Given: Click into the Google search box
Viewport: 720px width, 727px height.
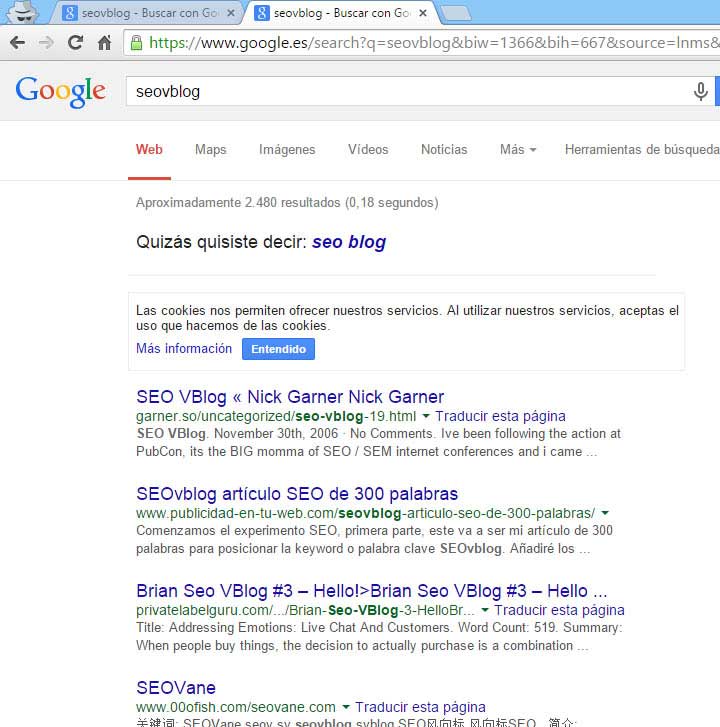Looking at the screenshot, I should pos(400,92).
